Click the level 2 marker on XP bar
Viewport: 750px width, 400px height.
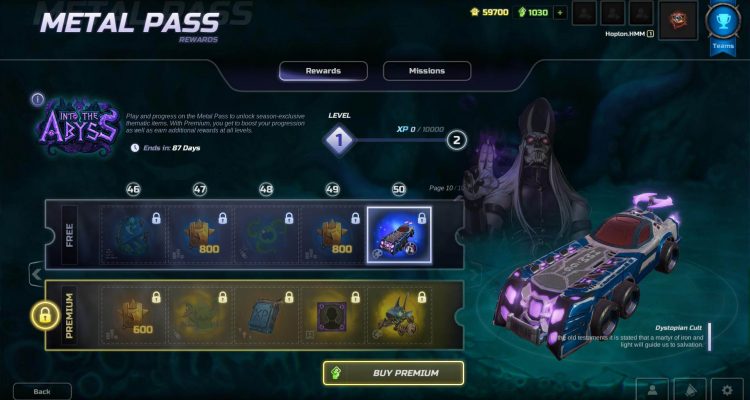pyautogui.click(x=456, y=141)
